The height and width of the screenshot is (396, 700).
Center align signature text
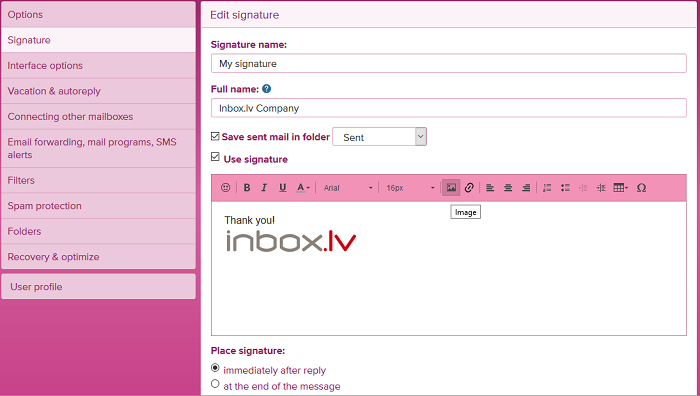[508, 188]
